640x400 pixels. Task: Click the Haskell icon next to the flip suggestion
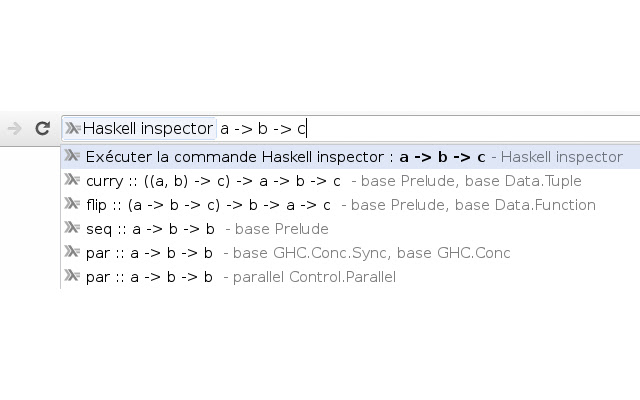[x=72, y=205]
